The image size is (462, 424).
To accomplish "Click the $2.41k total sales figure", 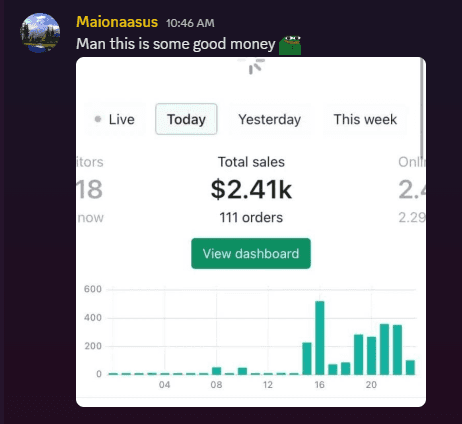I will pos(251,189).
